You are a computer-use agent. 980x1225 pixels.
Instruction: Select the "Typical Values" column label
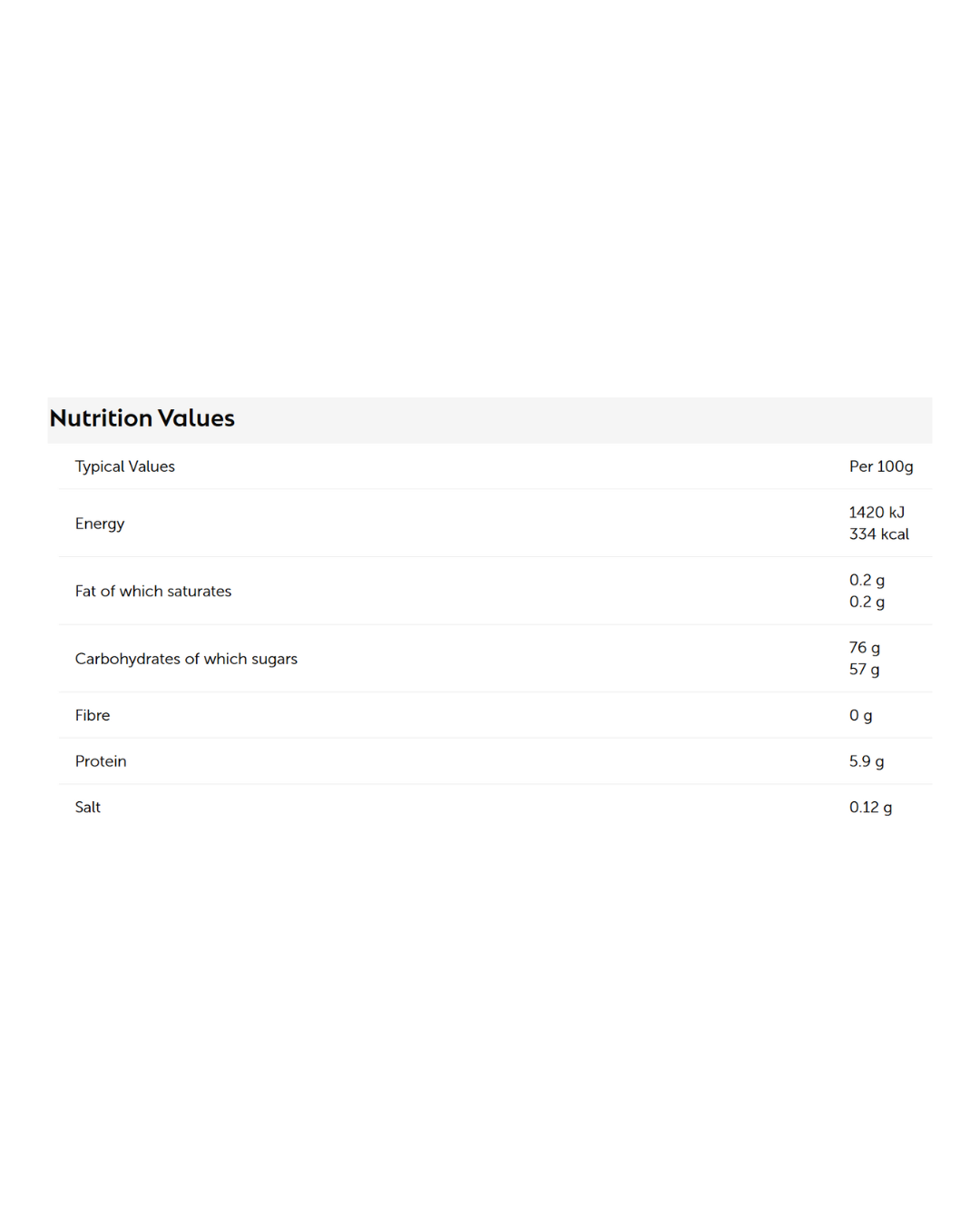[125, 466]
